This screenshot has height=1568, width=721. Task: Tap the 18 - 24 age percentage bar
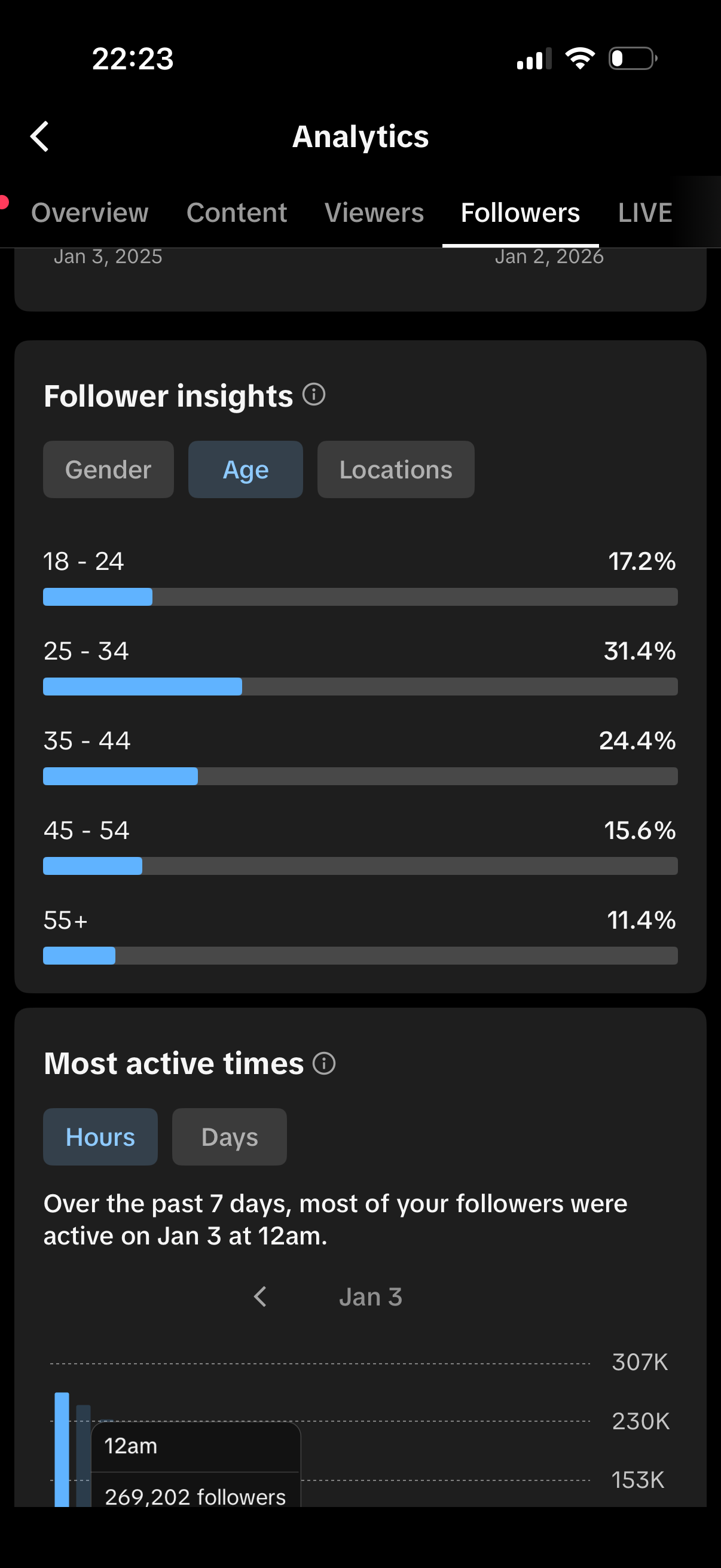coord(360,597)
